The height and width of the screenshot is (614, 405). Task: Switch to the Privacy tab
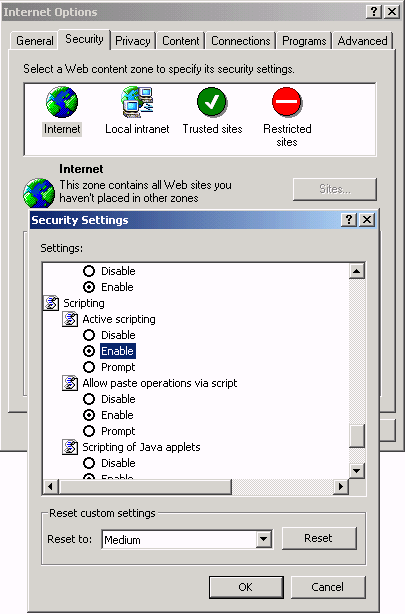click(133, 41)
